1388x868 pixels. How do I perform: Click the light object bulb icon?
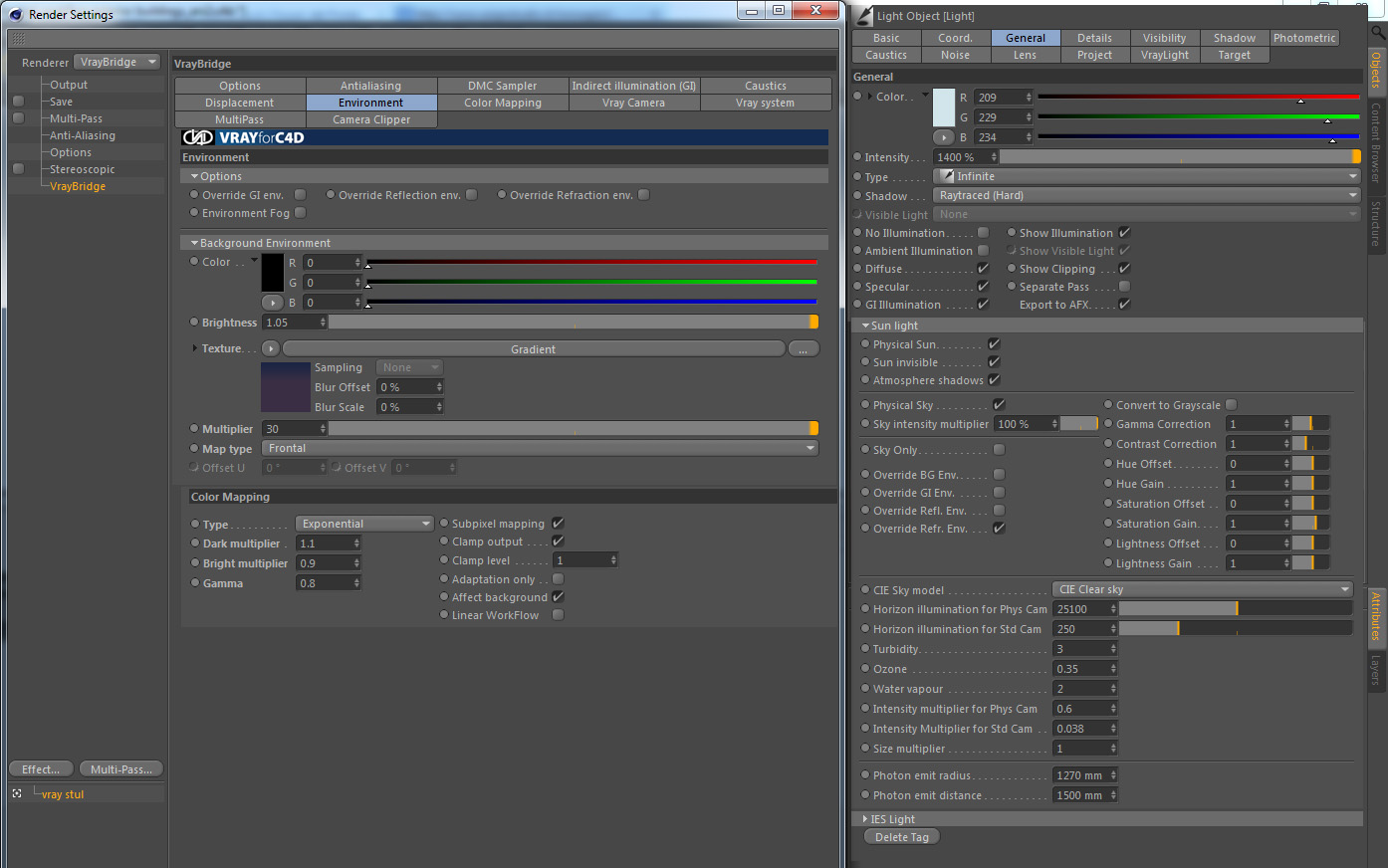coord(862,16)
